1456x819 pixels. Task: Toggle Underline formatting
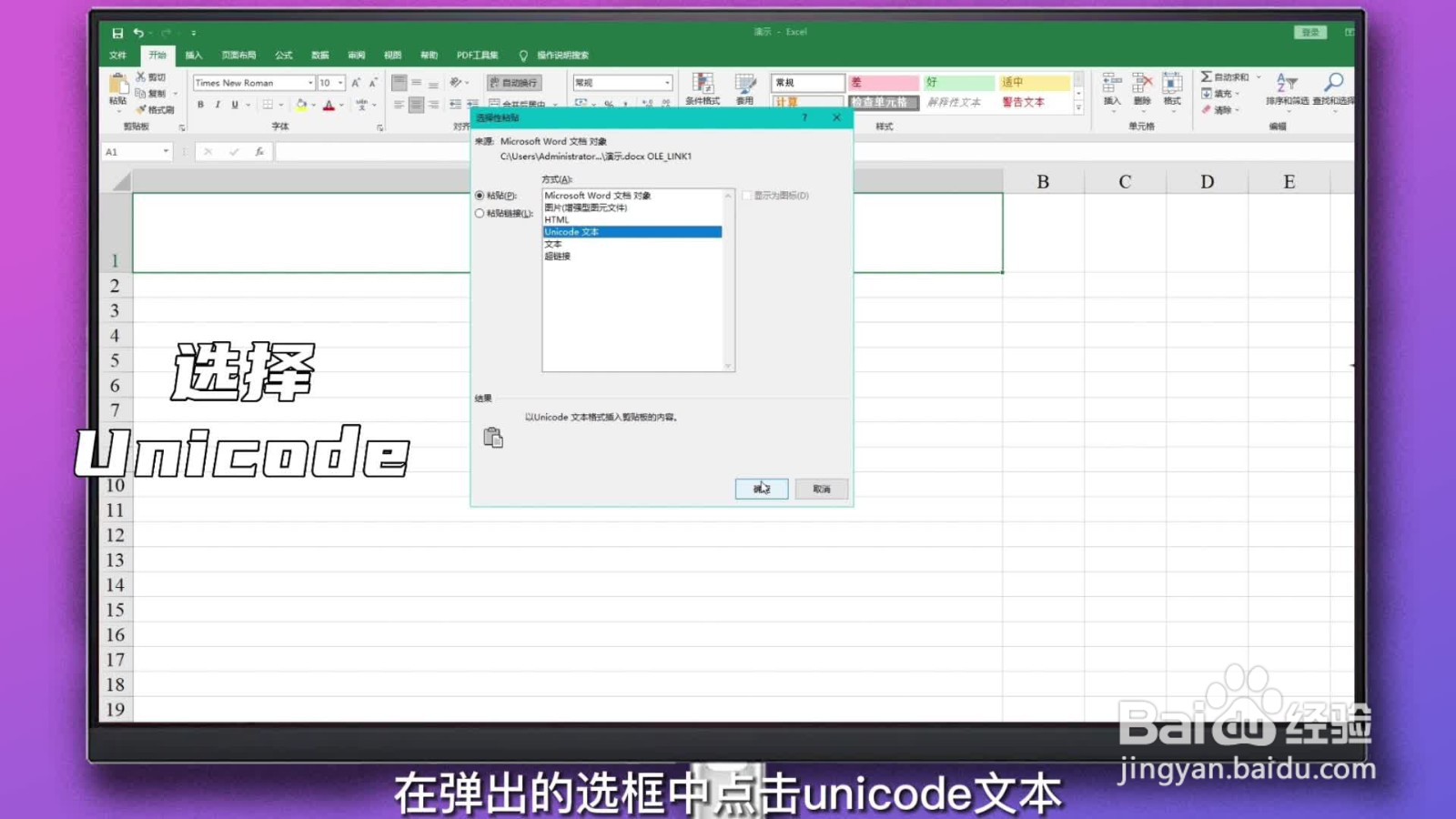coord(235,105)
